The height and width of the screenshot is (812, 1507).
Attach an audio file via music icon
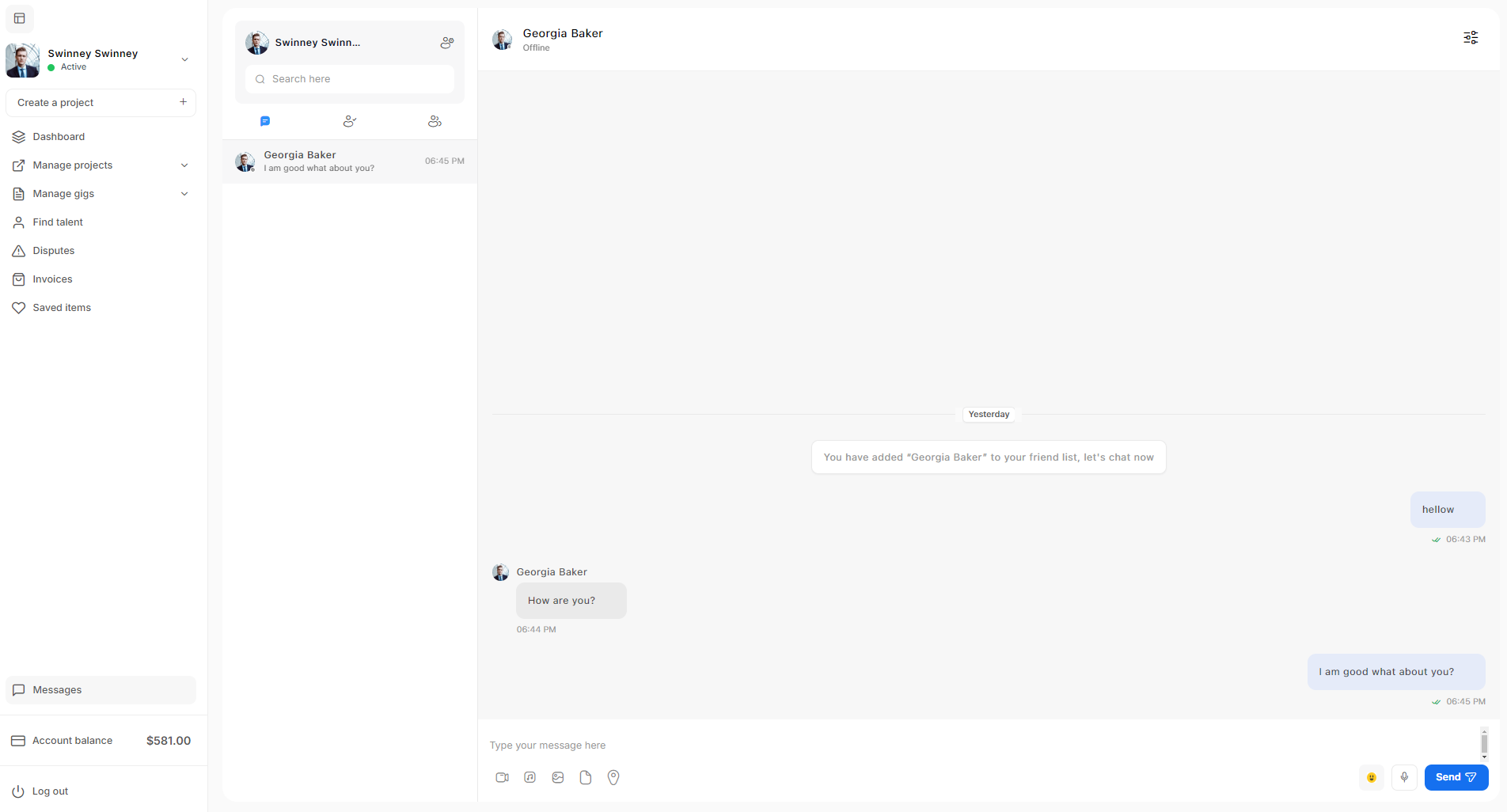point(530,778)
